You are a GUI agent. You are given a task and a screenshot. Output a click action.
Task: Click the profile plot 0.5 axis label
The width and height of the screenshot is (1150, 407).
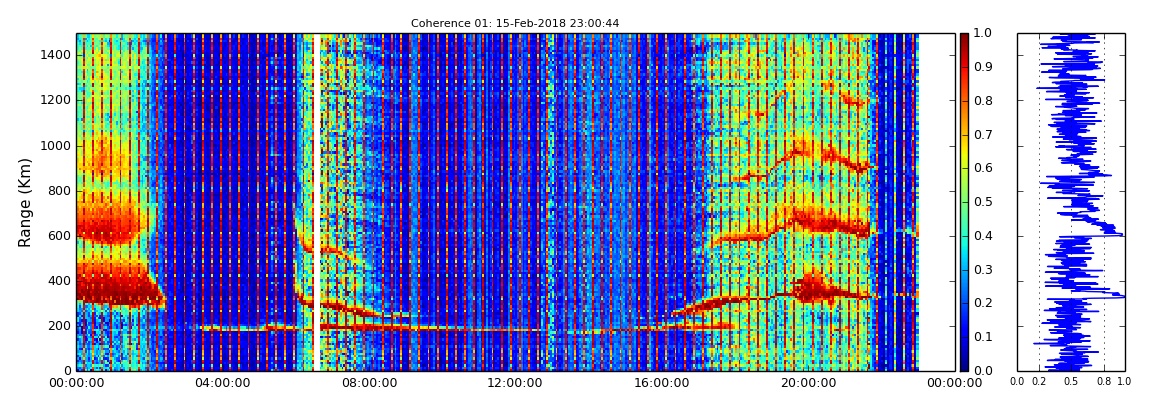(x=1072, y=382)
